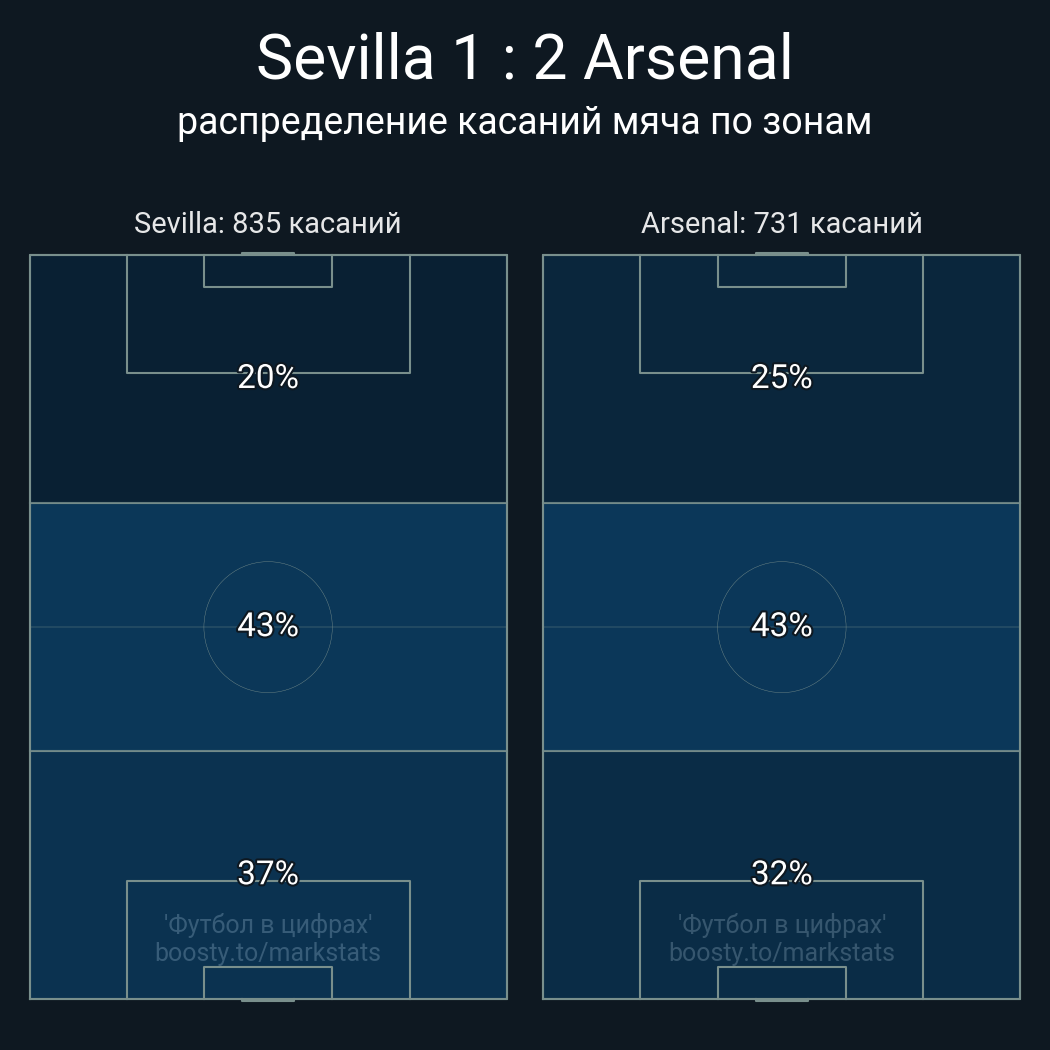Open the boosty.to/markstats link on Arsenal's pitch
Image resolution: width=1050 pixels, height=1050 pixels.
click(x=781, y=952)
